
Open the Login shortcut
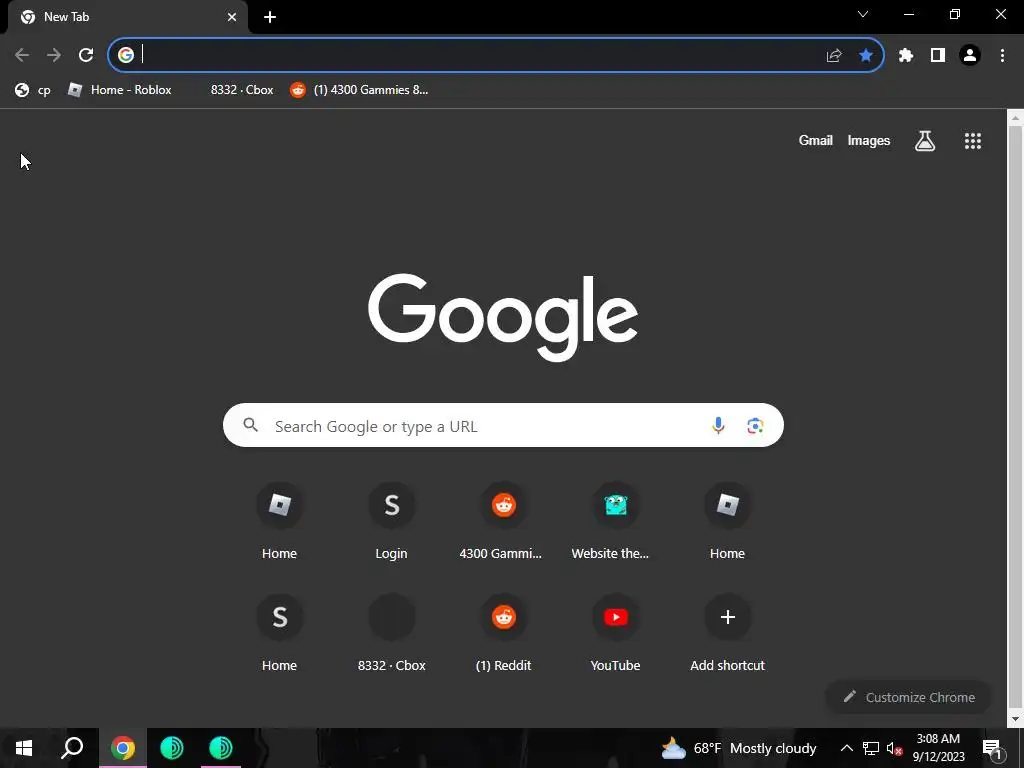pyautogui.click(x=391, y=520)
